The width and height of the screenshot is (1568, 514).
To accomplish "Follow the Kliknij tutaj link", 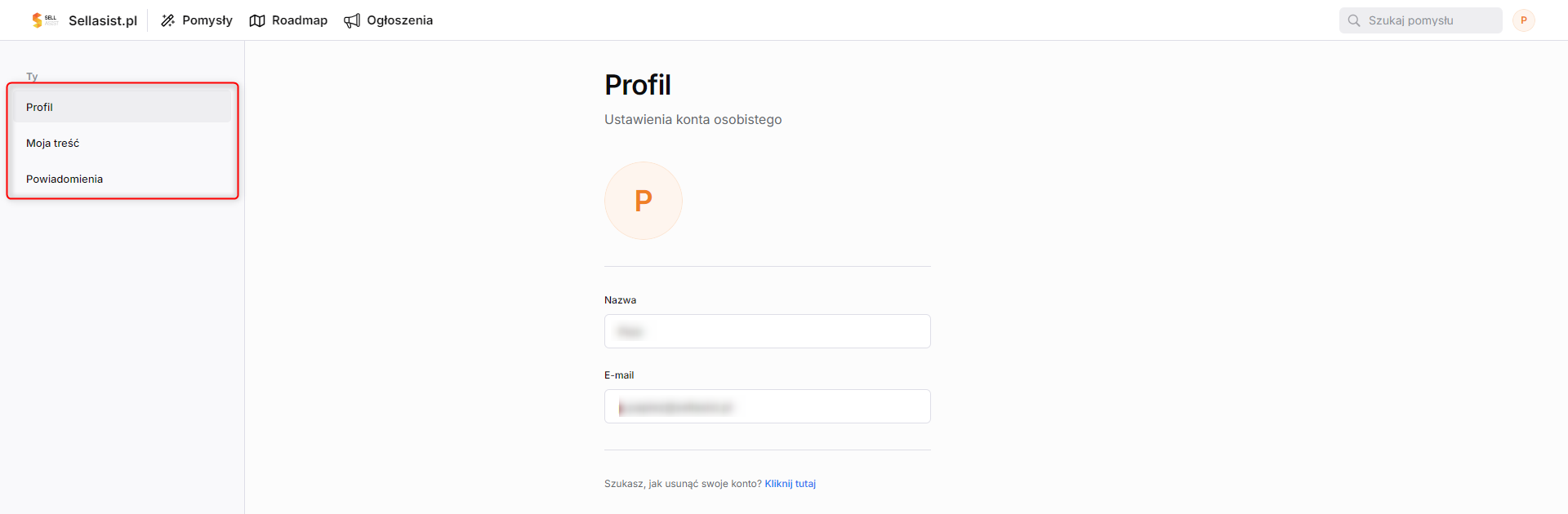I will 791,484.
